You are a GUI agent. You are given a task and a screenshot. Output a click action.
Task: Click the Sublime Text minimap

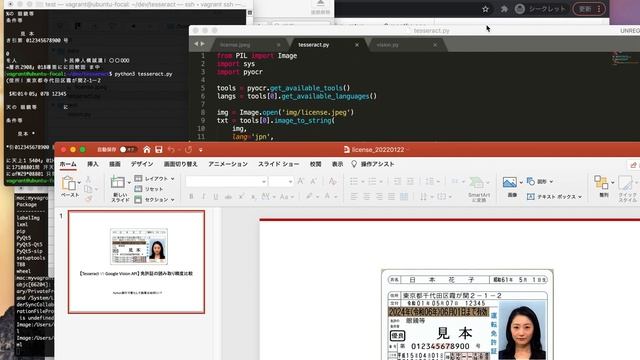point(624,59)
